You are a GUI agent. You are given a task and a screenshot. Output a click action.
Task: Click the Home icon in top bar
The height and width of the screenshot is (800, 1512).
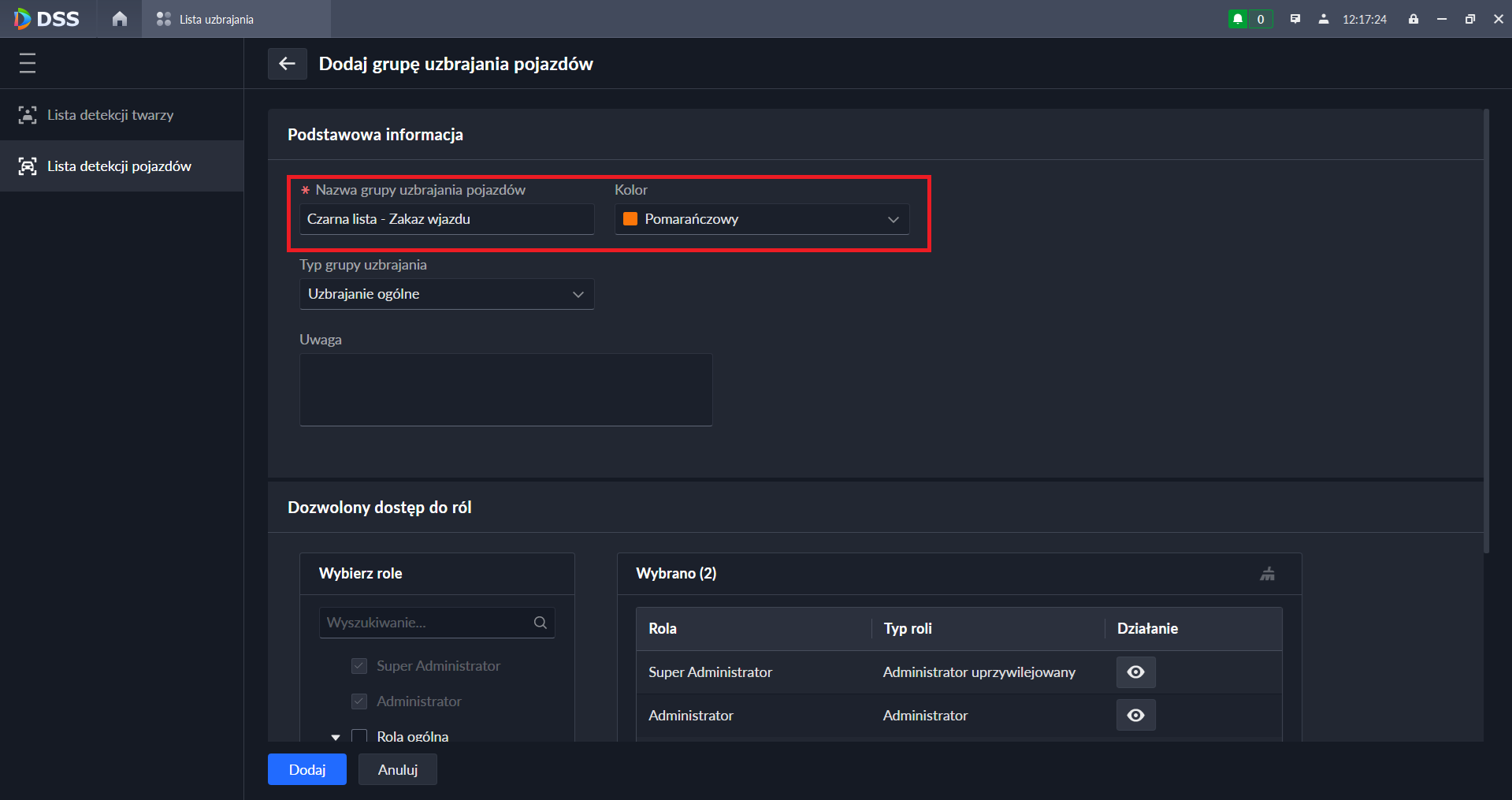pyautogui.click(x=119, y=19)
